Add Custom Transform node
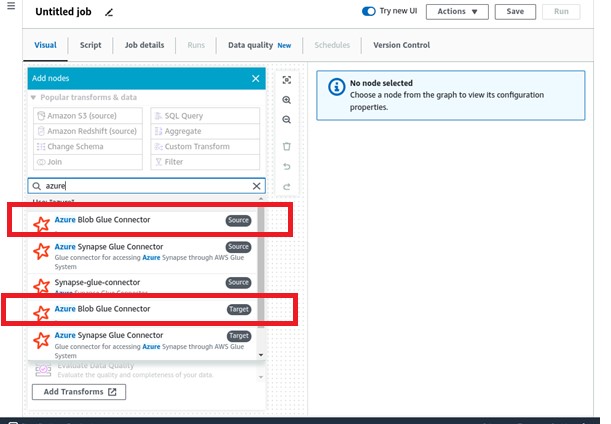This screenshot has width=611, height=424. tap(205, 147)
